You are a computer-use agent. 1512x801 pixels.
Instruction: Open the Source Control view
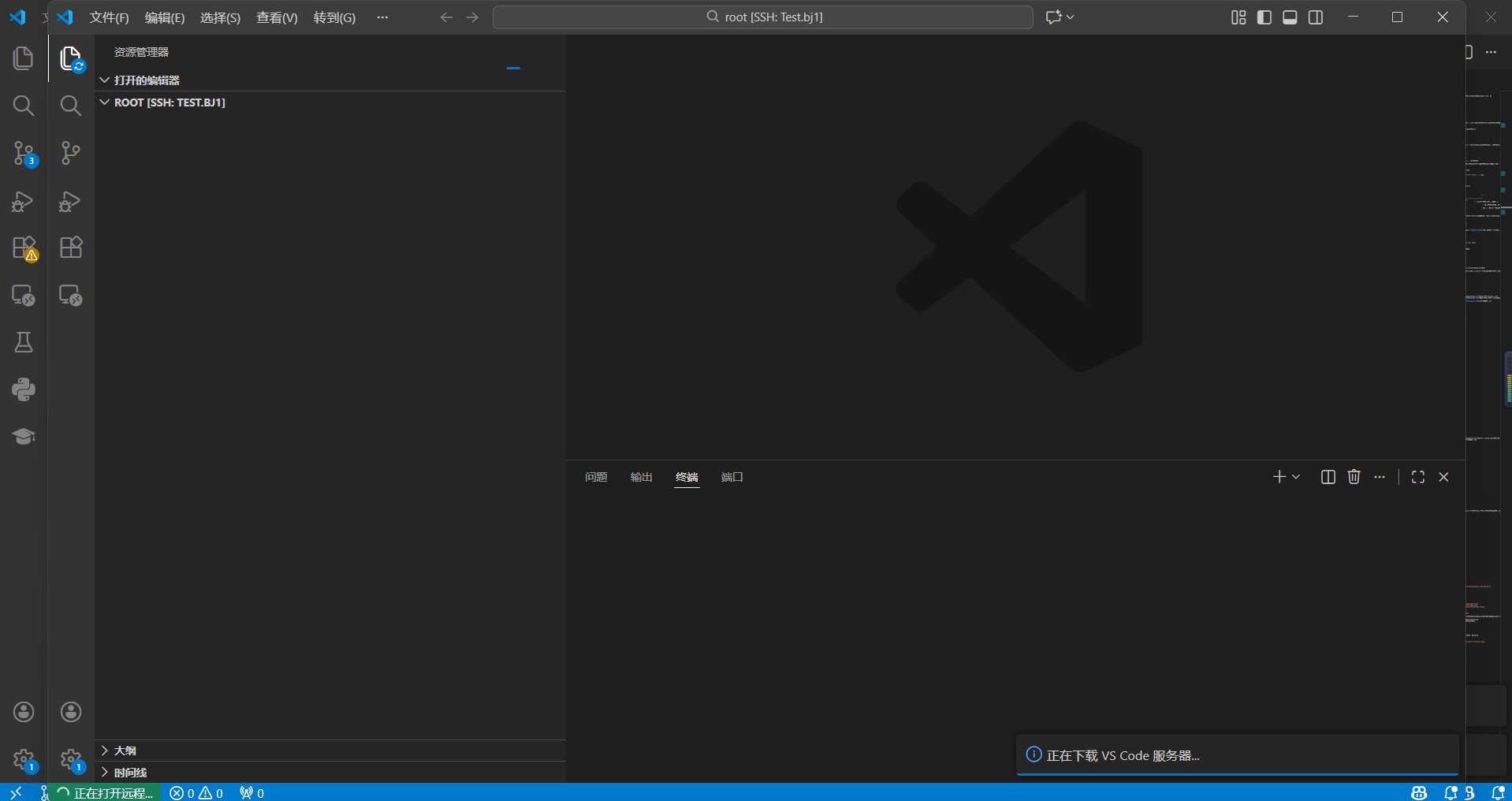click(x=71, y=153)
